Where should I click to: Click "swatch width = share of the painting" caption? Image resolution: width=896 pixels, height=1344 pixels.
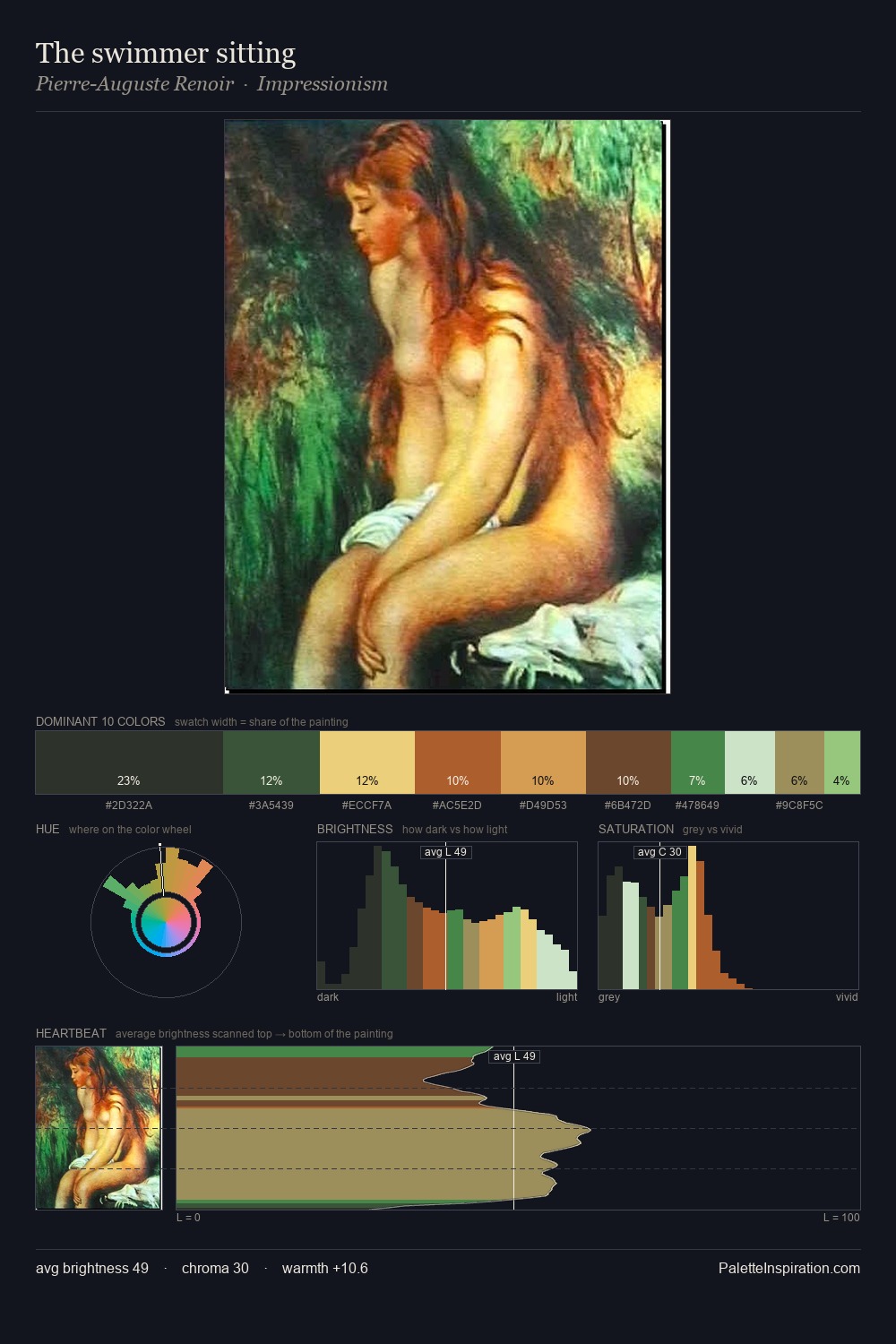pos(262,722)
